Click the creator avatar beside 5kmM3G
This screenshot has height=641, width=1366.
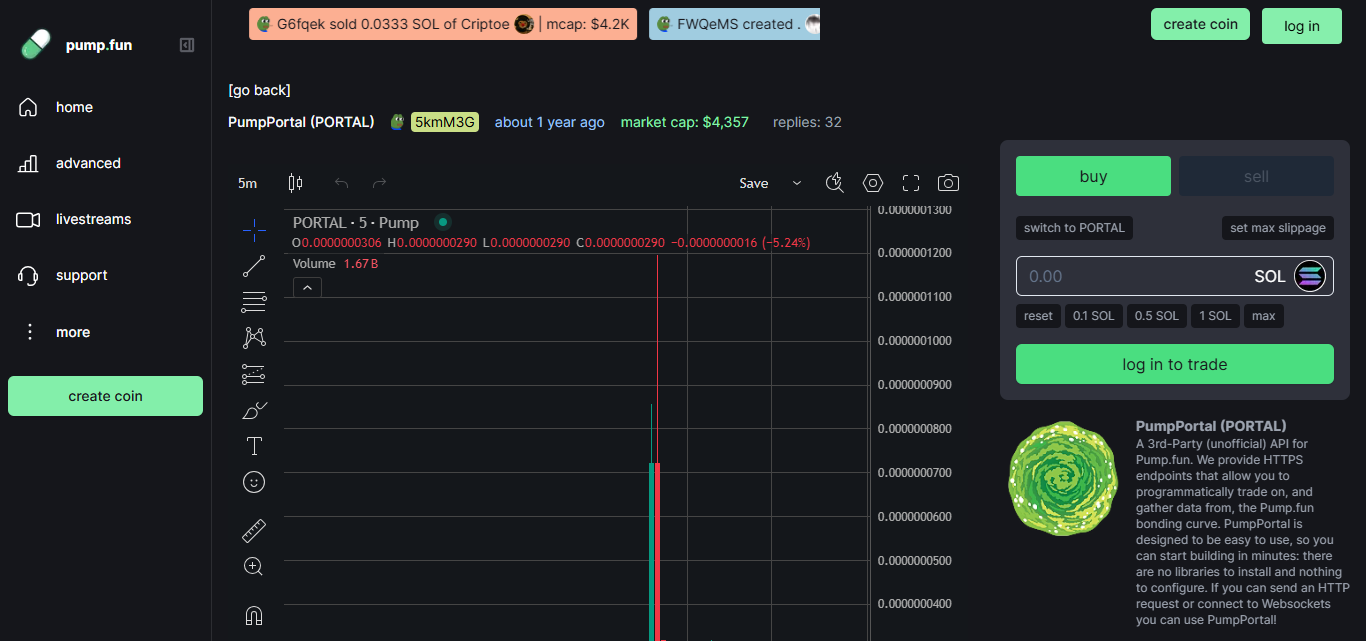(397, 122)
